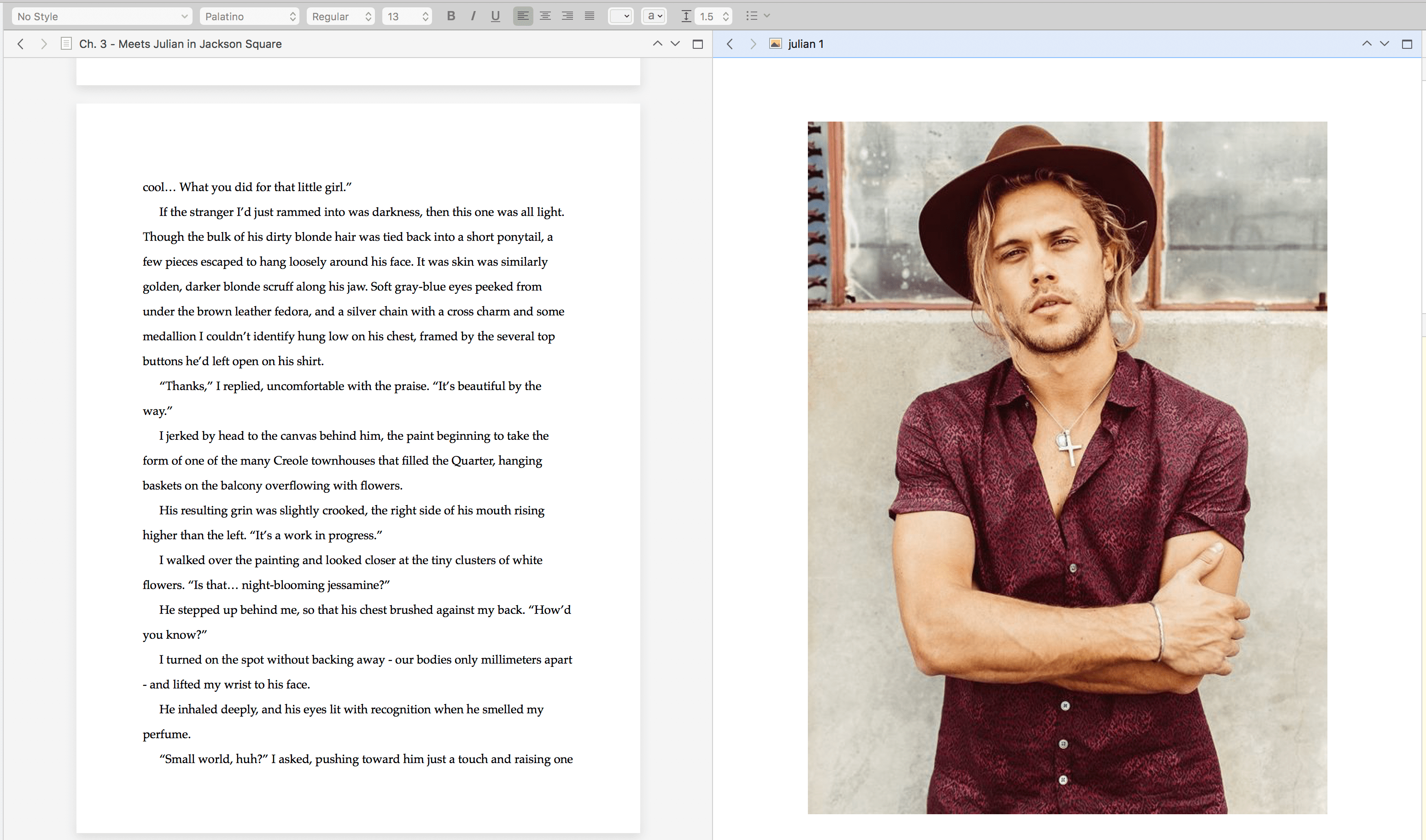Viewport: 1426px width, 840px height.
Task: Click the document icon beside the chapter title
Action: tap(66, 44)
